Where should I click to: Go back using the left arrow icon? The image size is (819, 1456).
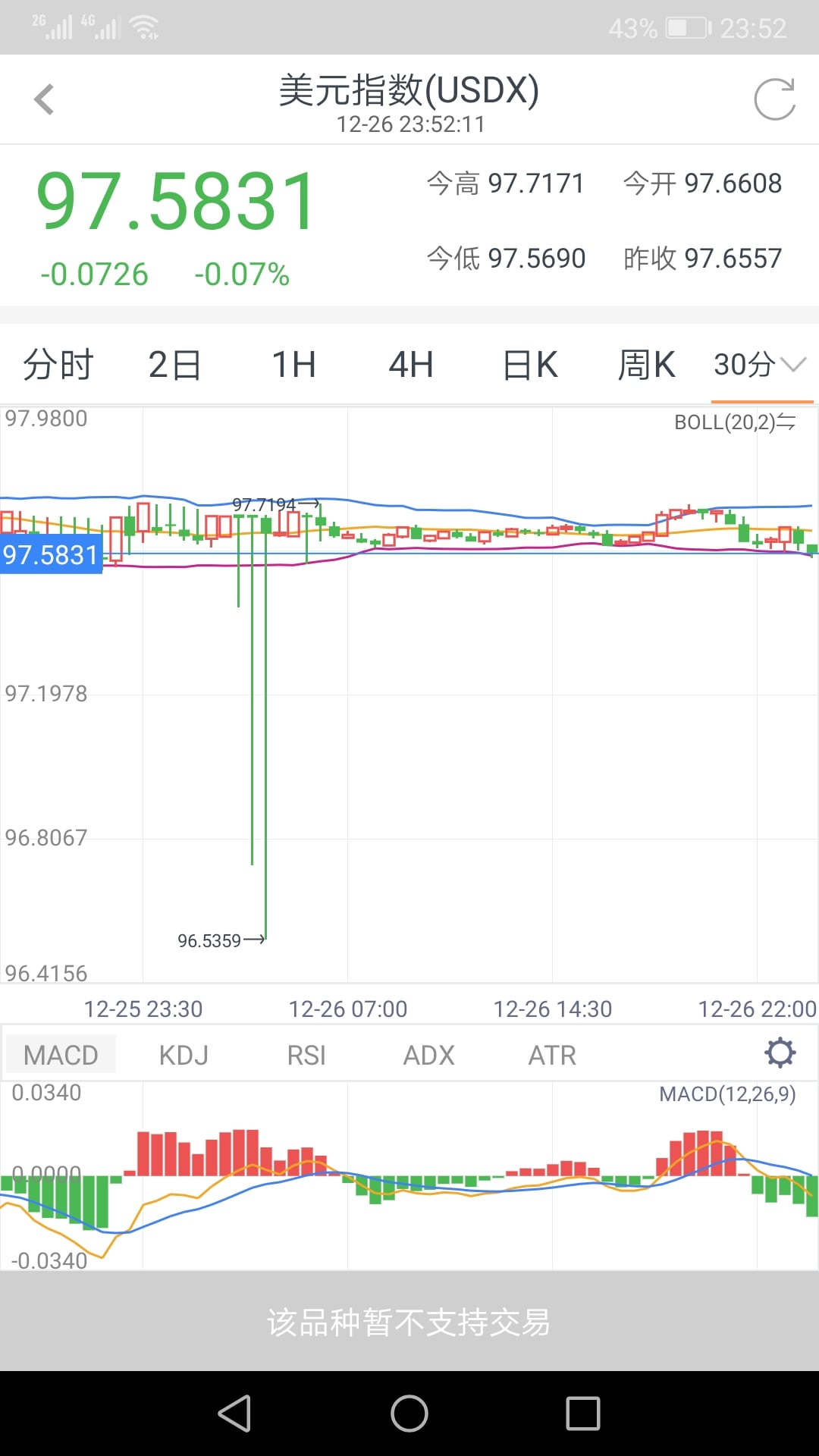pos(45,99)
